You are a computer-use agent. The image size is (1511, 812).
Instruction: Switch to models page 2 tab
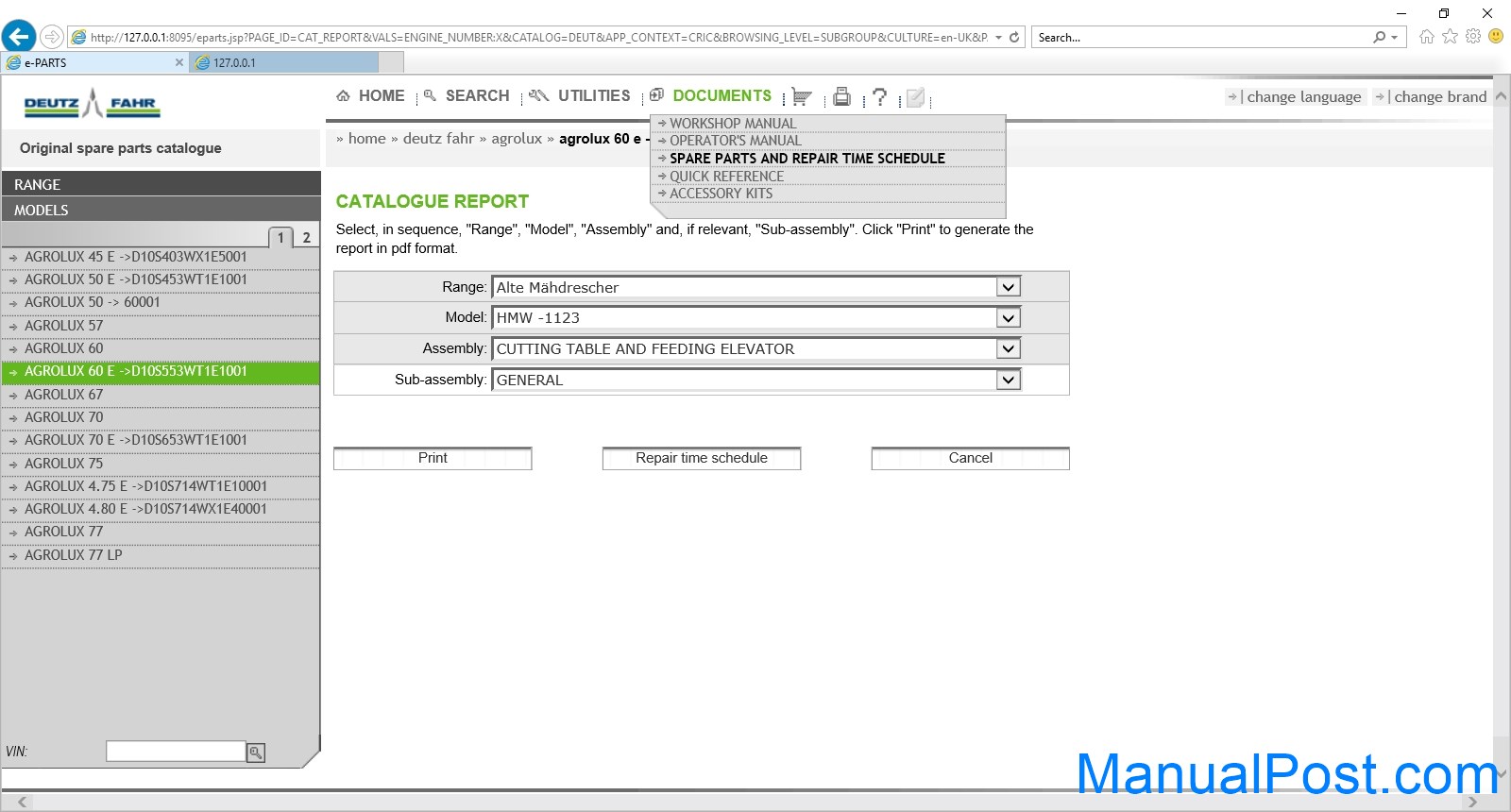pos(306,238)
